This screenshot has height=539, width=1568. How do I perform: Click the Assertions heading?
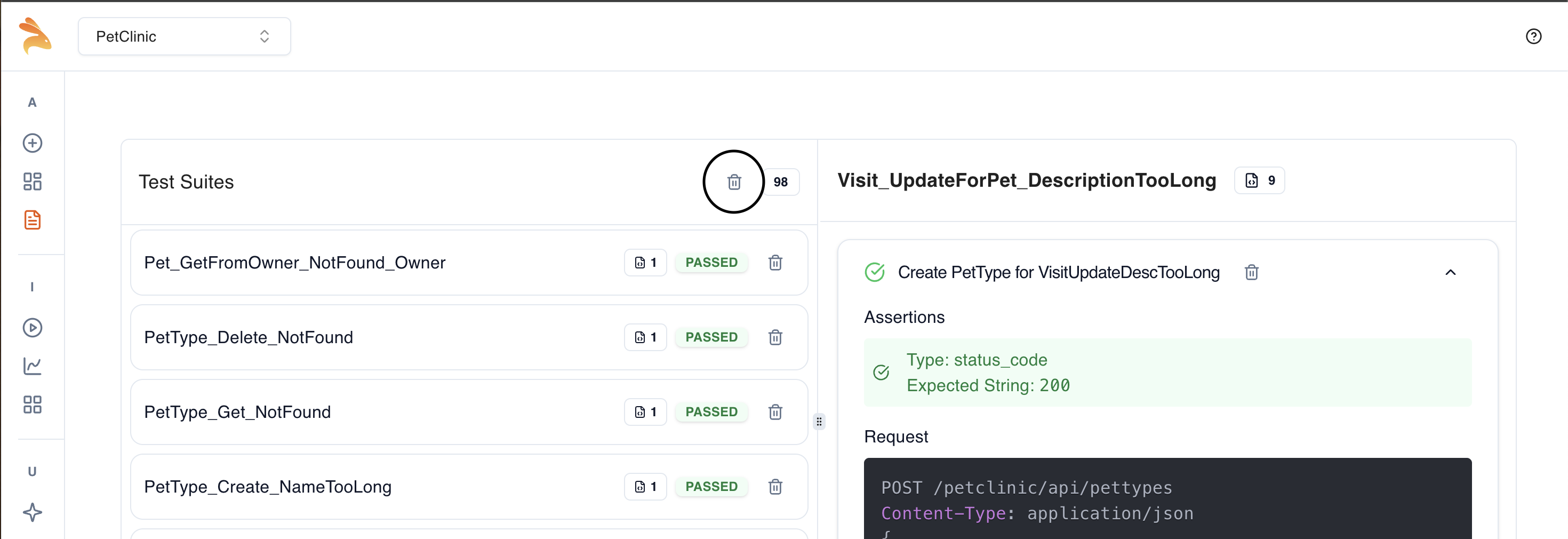(x=904, y=318)
